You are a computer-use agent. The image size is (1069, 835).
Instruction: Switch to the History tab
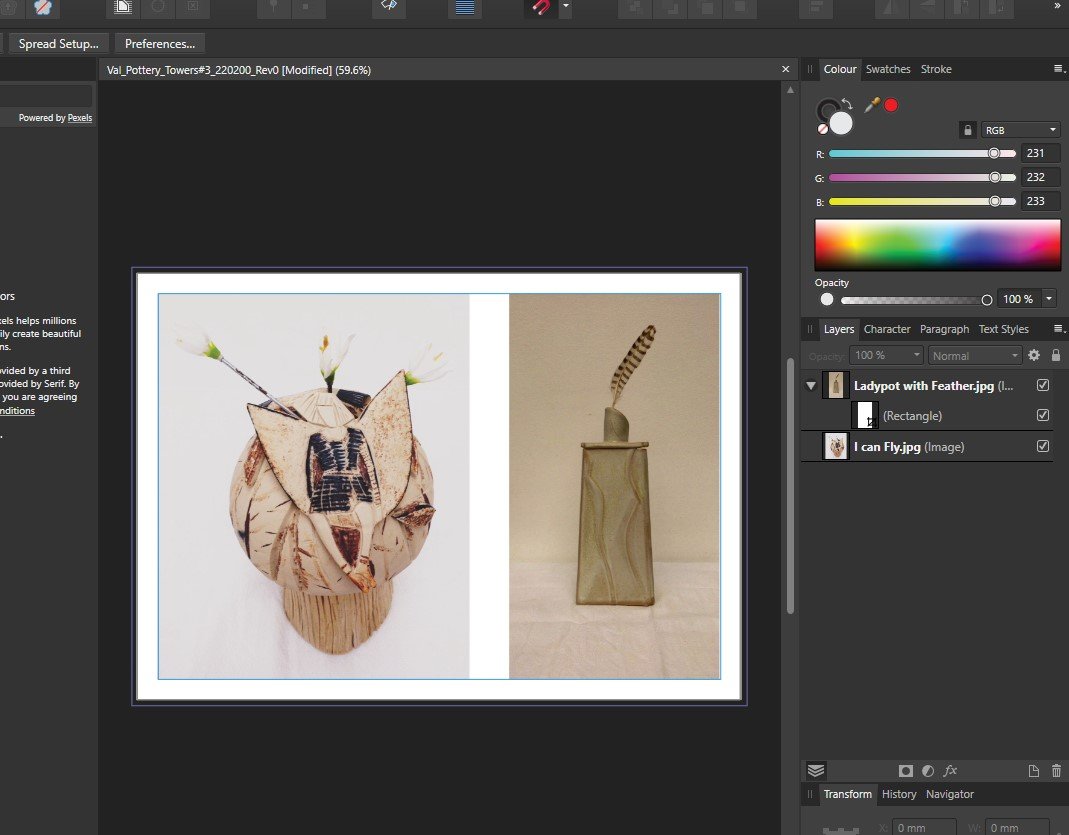(898, 794)
